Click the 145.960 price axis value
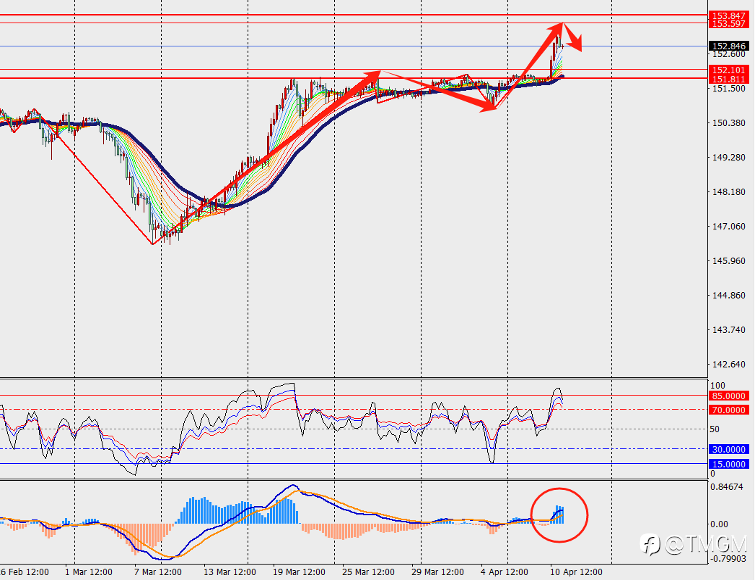This screenshot has height=580, width=755. point(729,261)
